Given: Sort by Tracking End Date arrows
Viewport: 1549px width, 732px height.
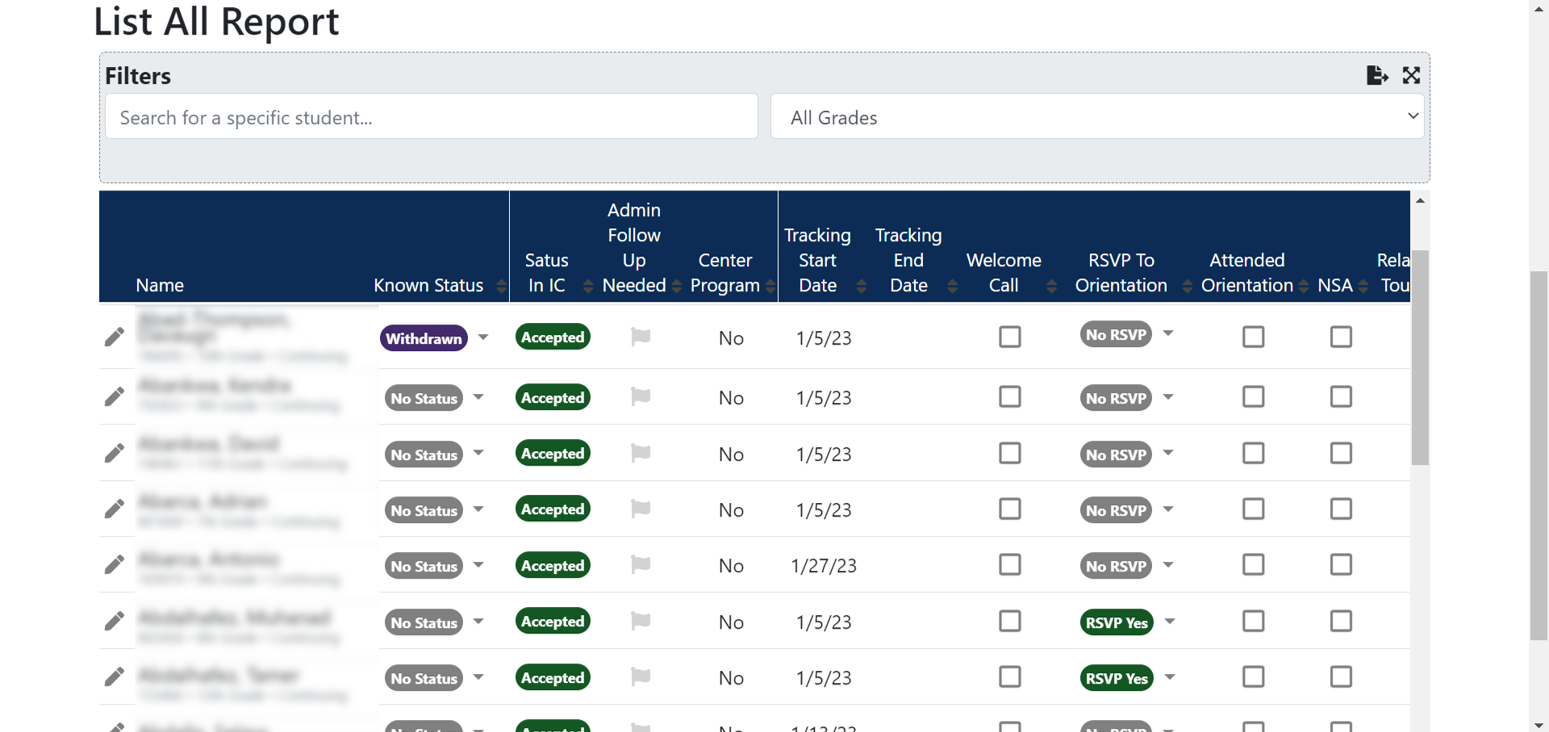Looking at the screenshot, I should pos(952,286).
